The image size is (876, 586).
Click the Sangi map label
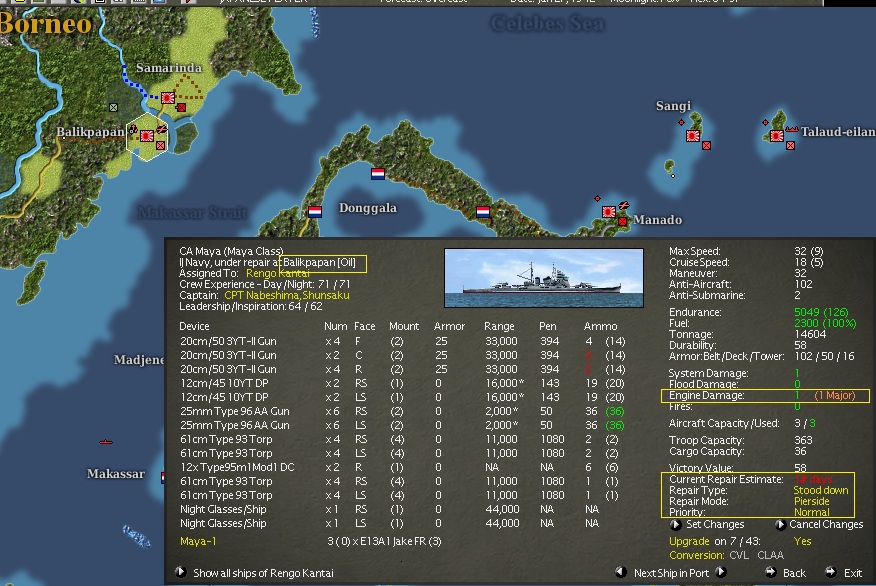(x=673, y=106)
